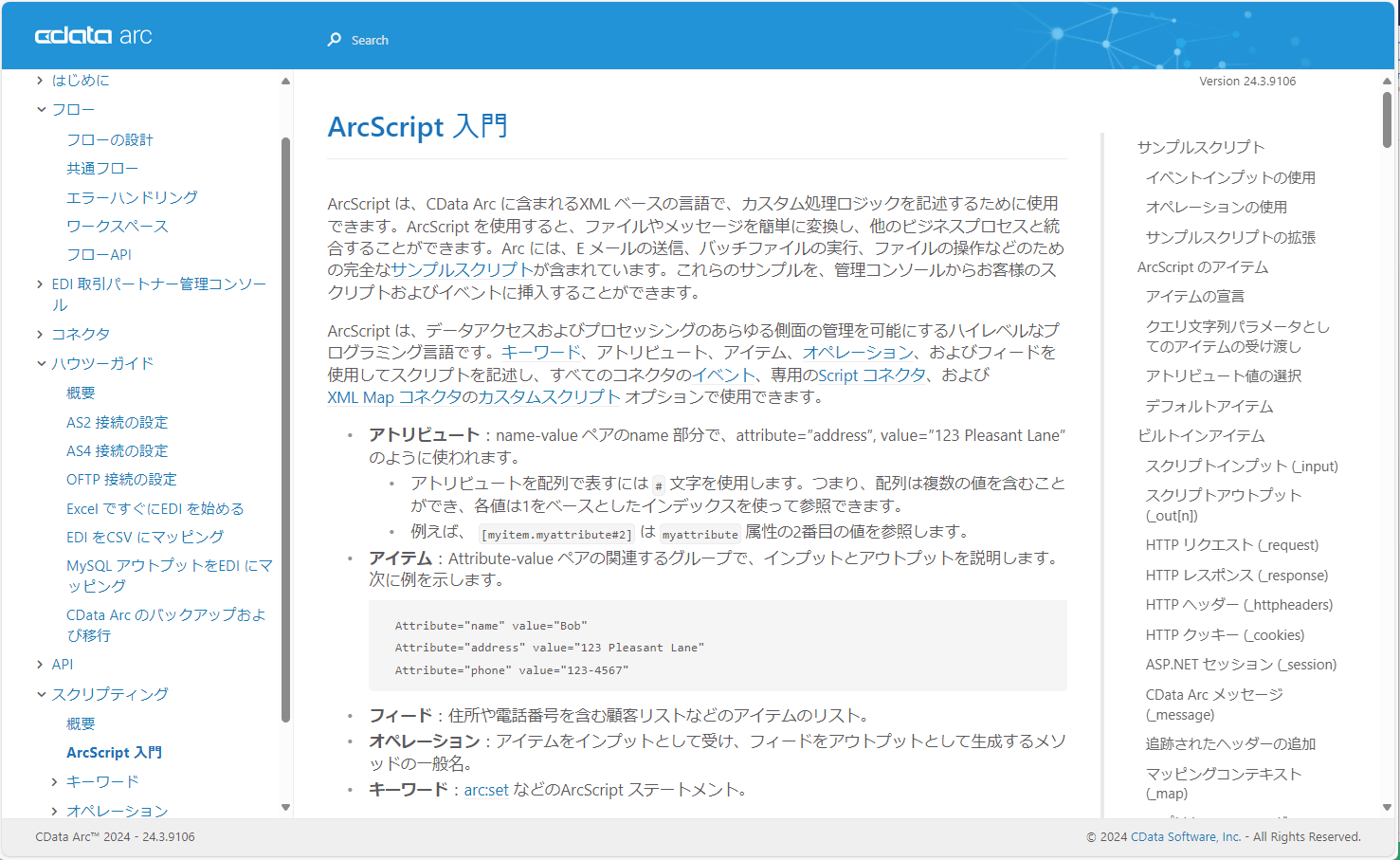1400x860 pixels.
Task: Click the main page scrollbar thumb
Action: tap(1387, 119)
